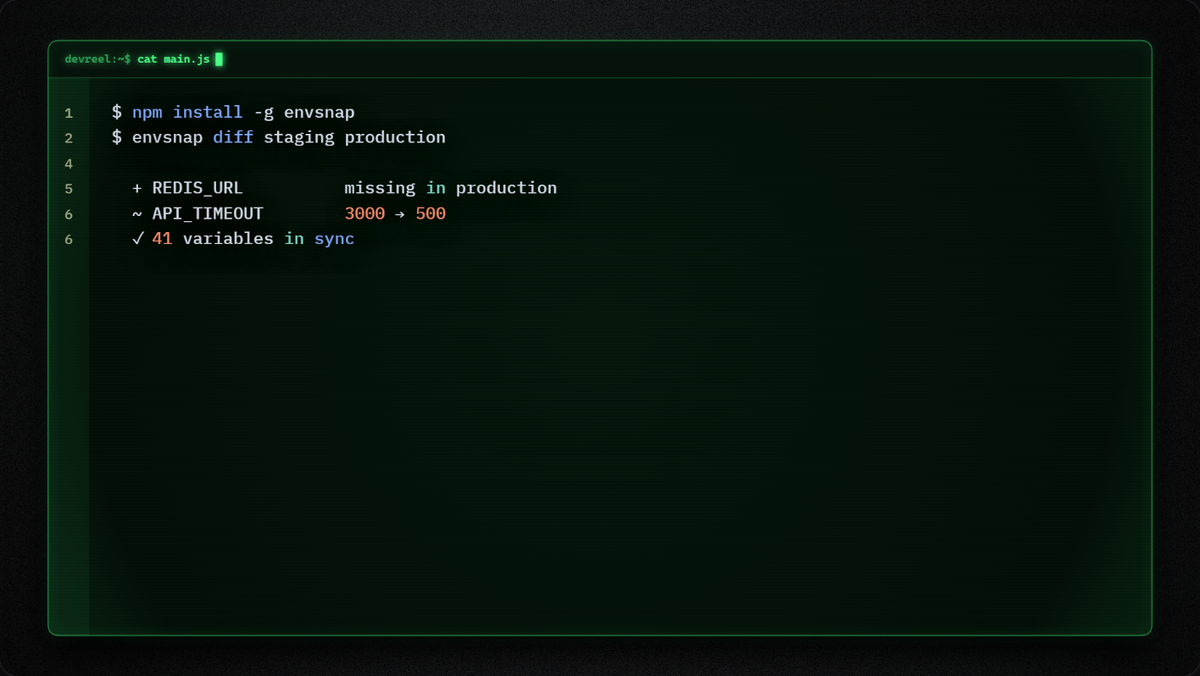1200x676 pixels.
Task: Click the dollar sign before envsnap diff
Action: coord(117,137)
